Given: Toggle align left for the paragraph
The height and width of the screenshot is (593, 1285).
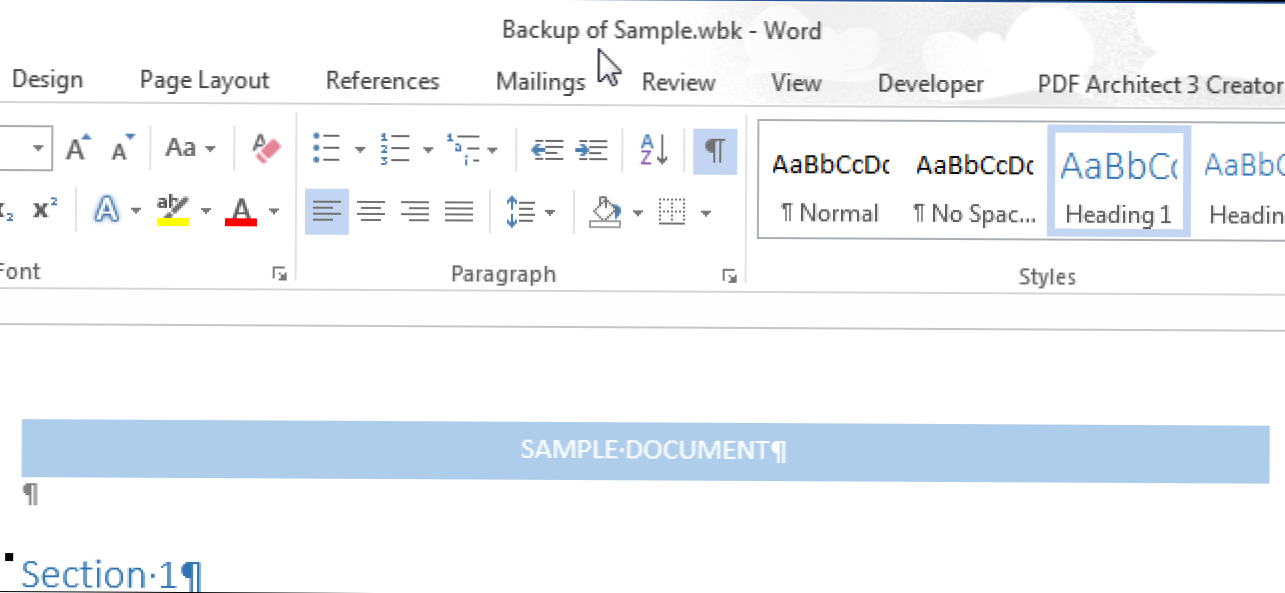Looking at the screenshot, I should [327, 211].
